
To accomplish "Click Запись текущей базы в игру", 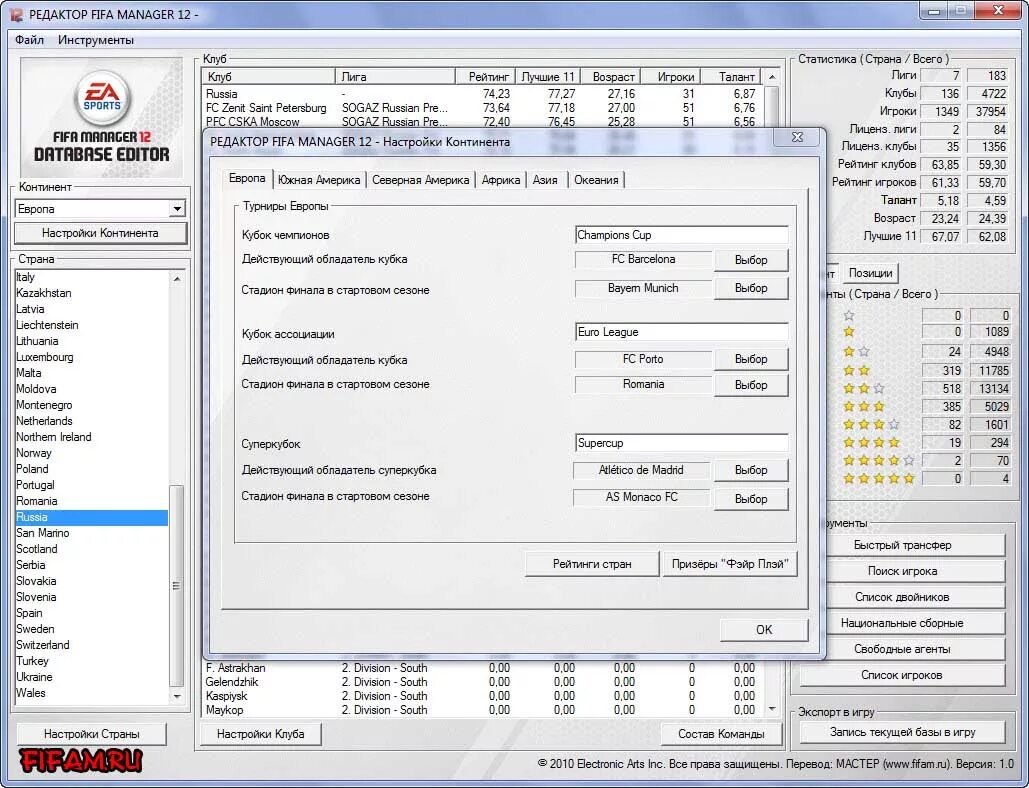I will [x=902, y=732].
